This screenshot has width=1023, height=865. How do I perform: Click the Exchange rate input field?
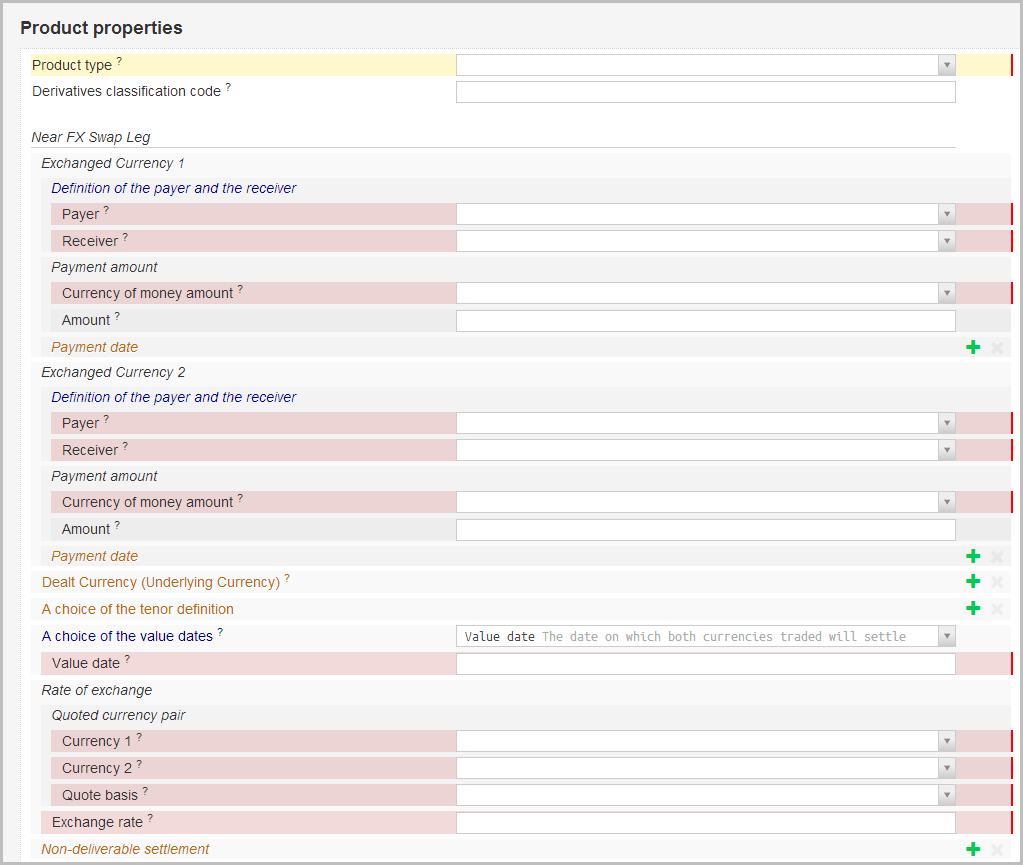click(705, 823)
